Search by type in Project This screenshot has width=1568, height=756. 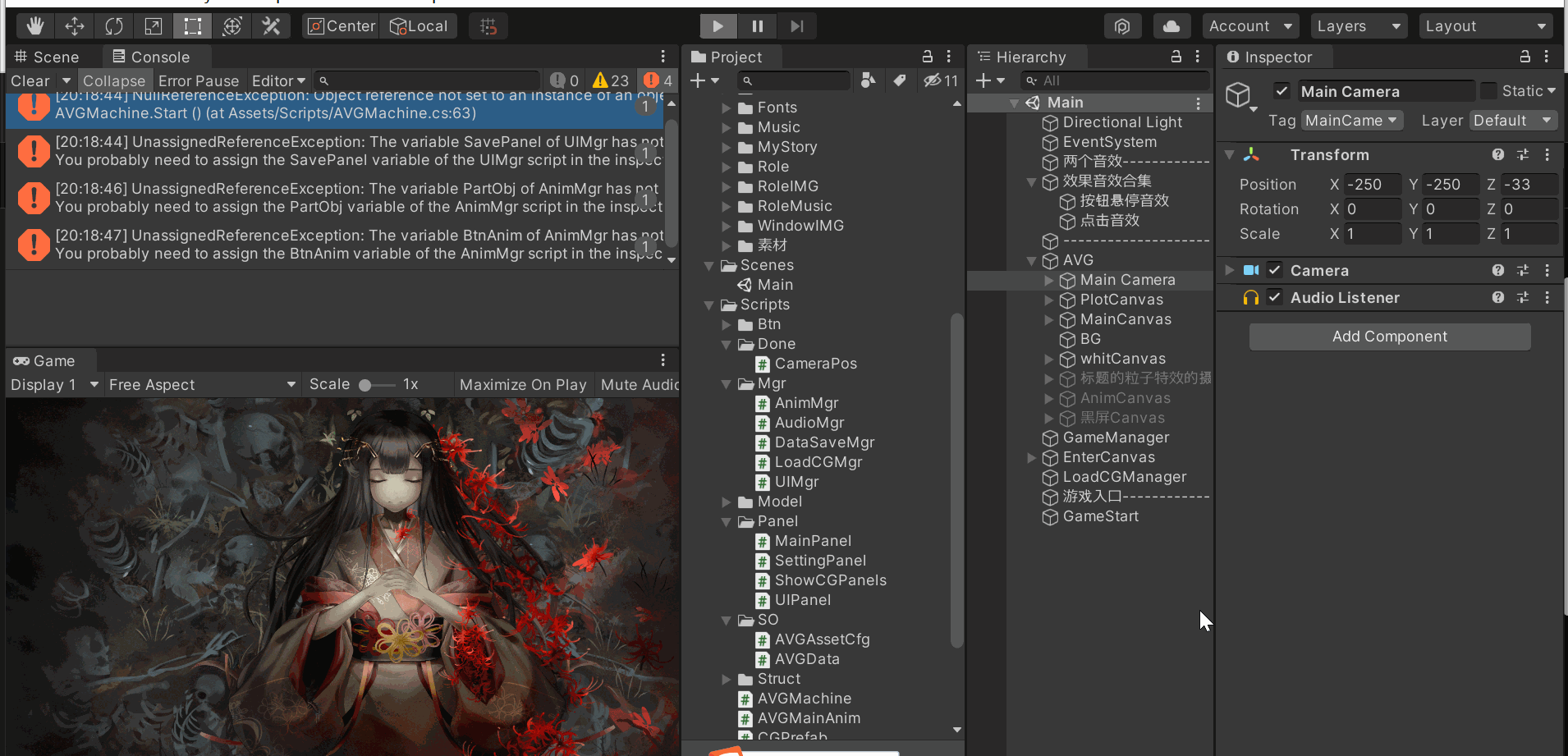(868, 80)
